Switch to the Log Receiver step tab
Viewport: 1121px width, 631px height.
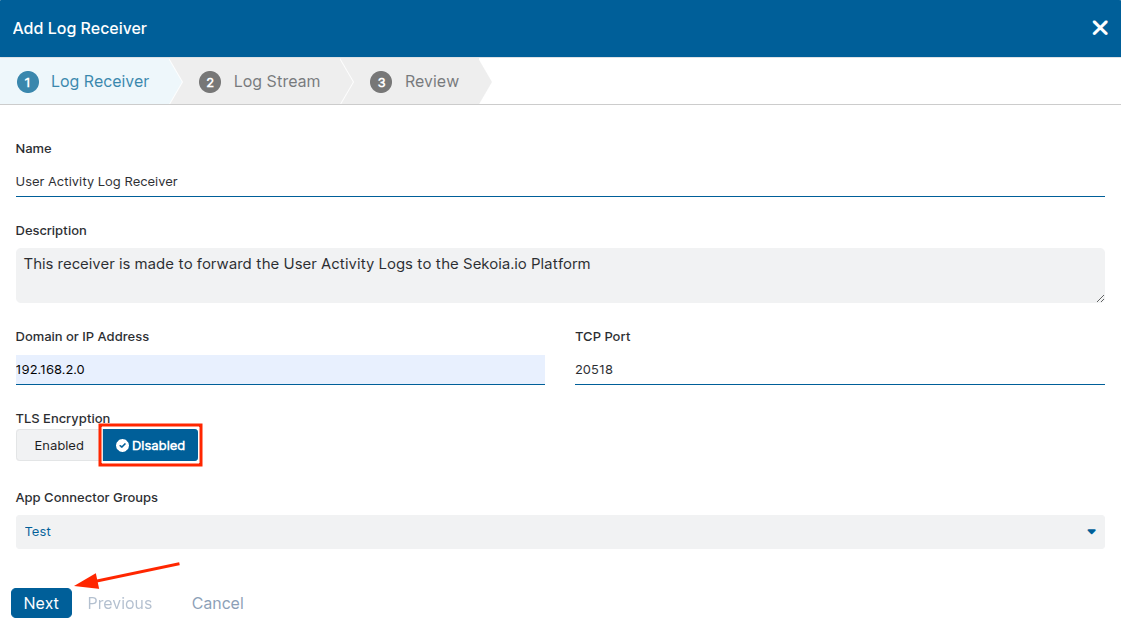point(99,82)
